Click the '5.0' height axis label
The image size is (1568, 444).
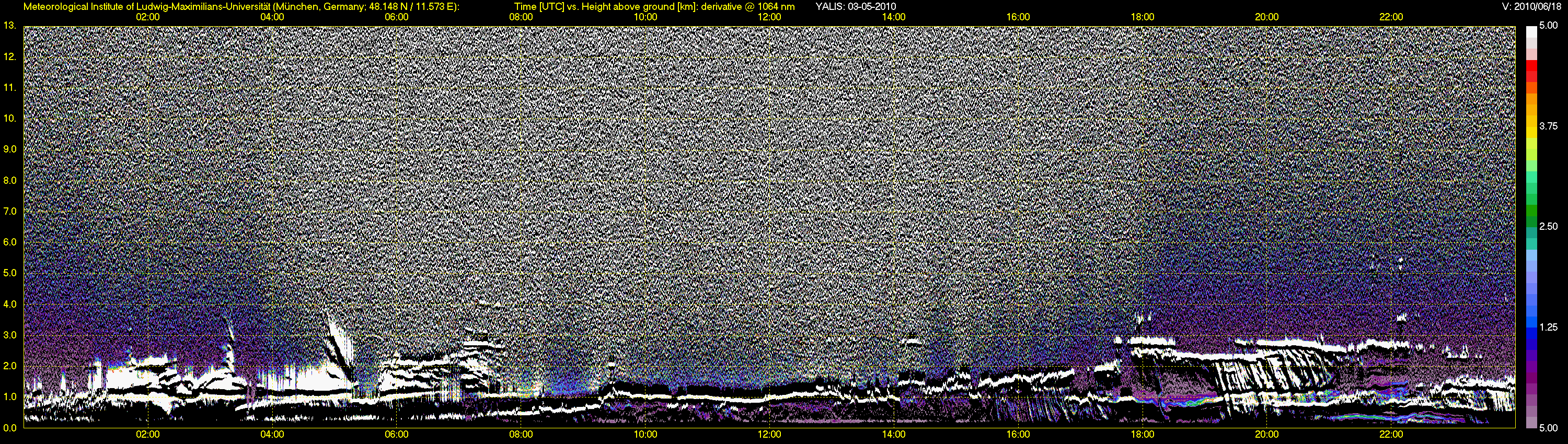[x=9, y=273]
